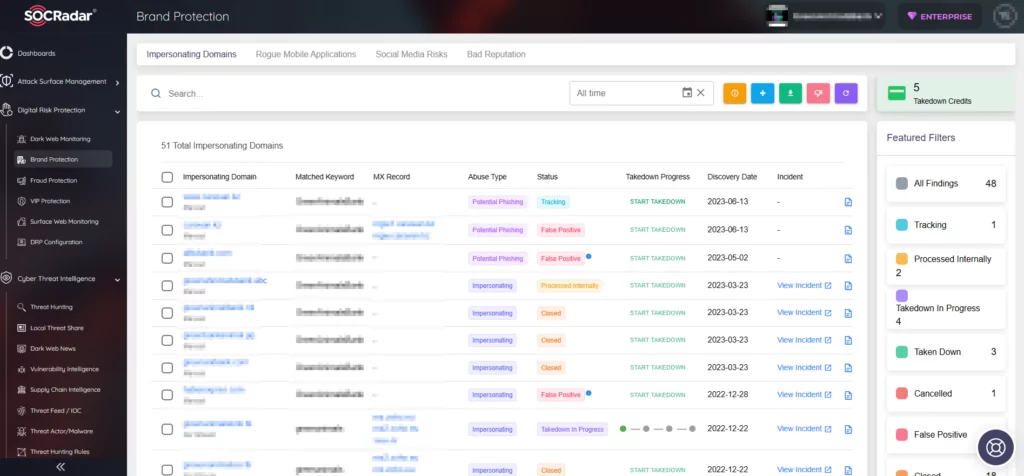The height and width of the screenshot is (476, 1024).
Task: Click the Cyber Threat Intelligence eye icon
Action: click(7, 279)
